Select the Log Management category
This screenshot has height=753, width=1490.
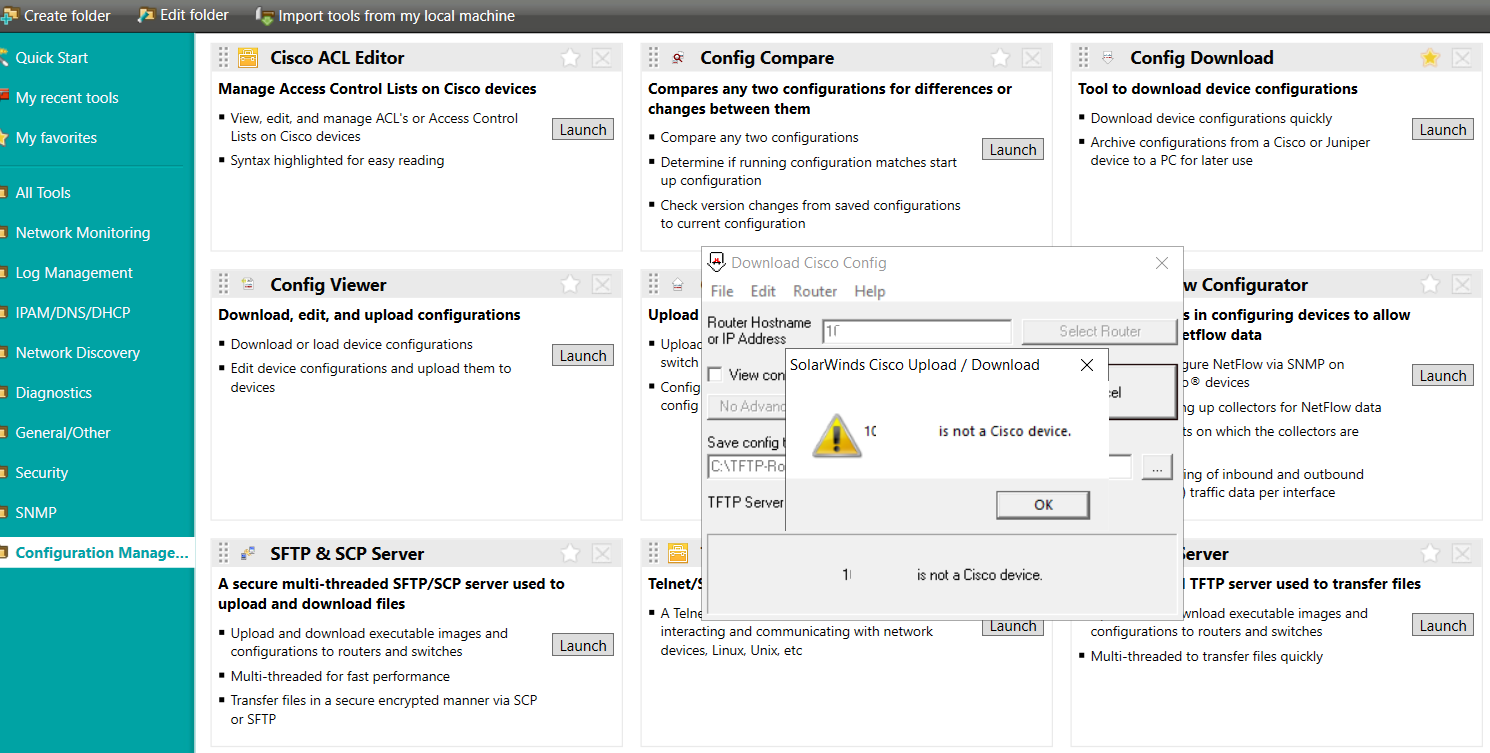click(74, 273)
